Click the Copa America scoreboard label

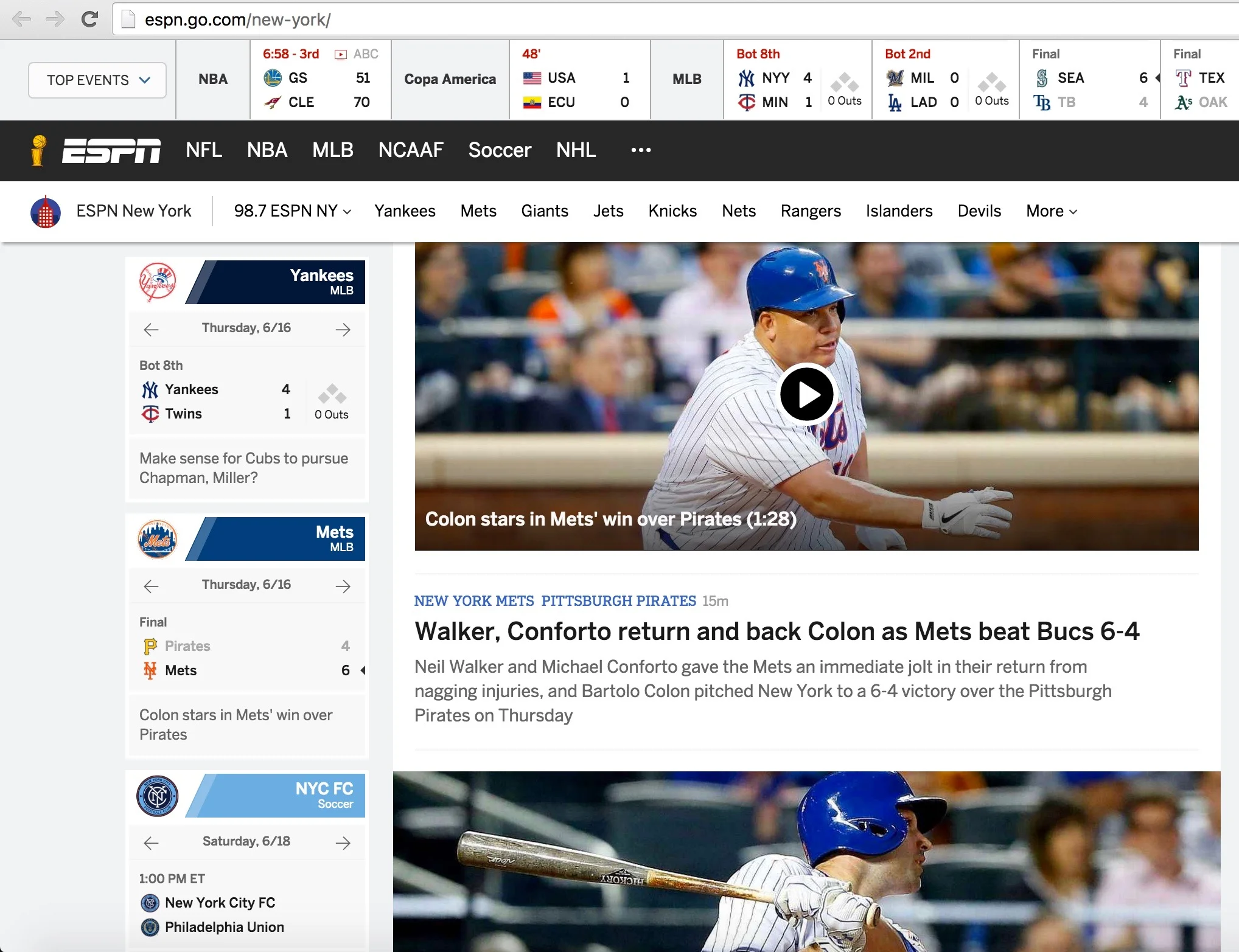(450, 79)
